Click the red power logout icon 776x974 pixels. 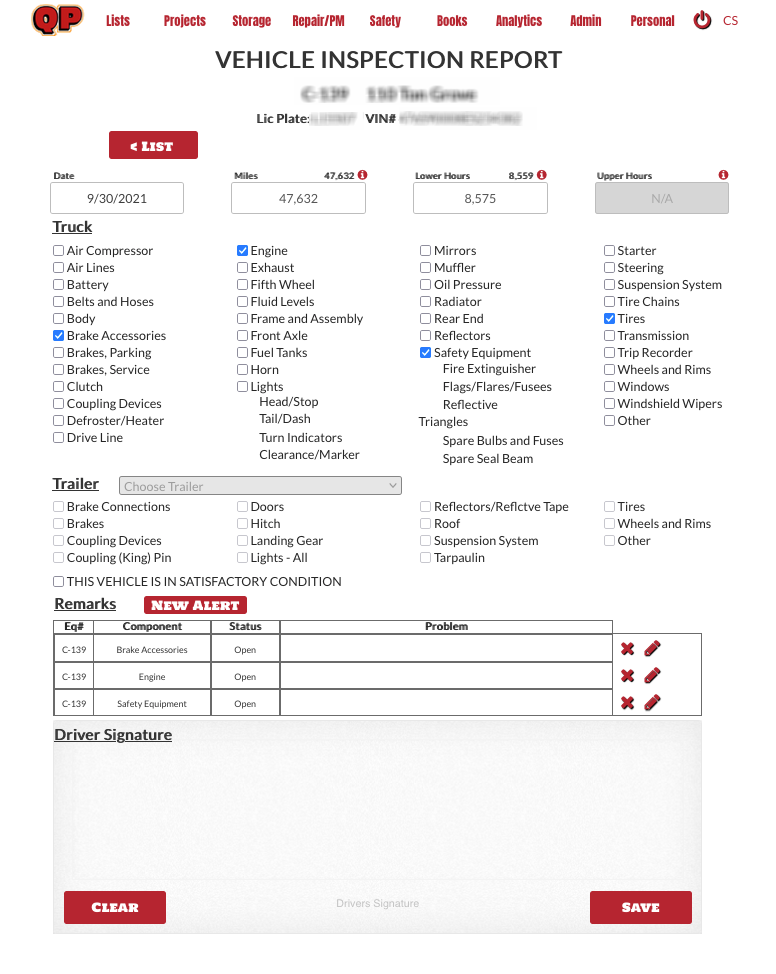click(x=702, y=20)
